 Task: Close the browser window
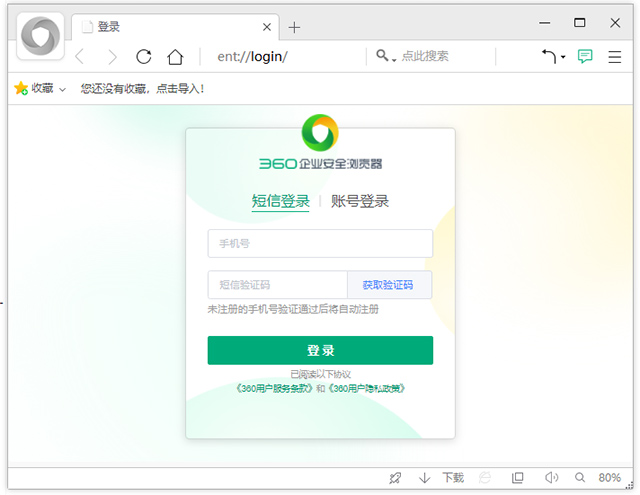tap(615, 23)
